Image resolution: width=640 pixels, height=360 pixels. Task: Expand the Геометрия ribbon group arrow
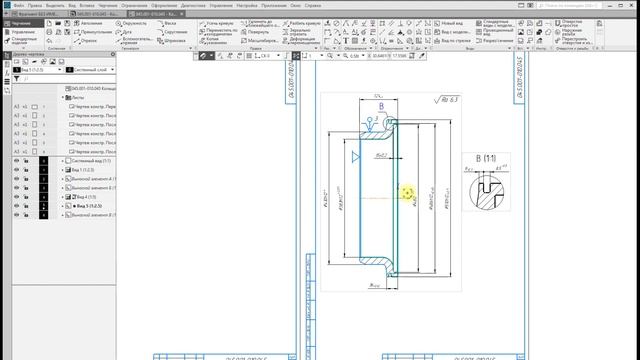(190, 49)
